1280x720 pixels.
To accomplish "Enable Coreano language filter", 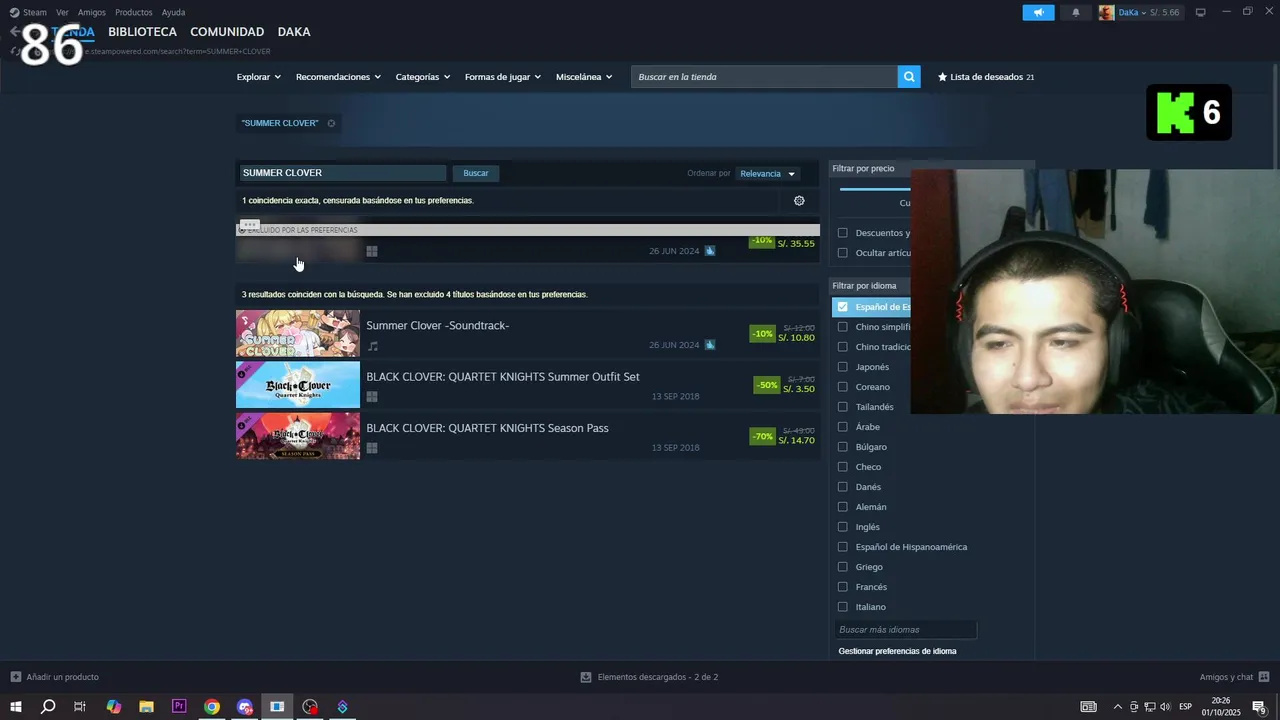I will pyautogui.click(x=843, y=387).
